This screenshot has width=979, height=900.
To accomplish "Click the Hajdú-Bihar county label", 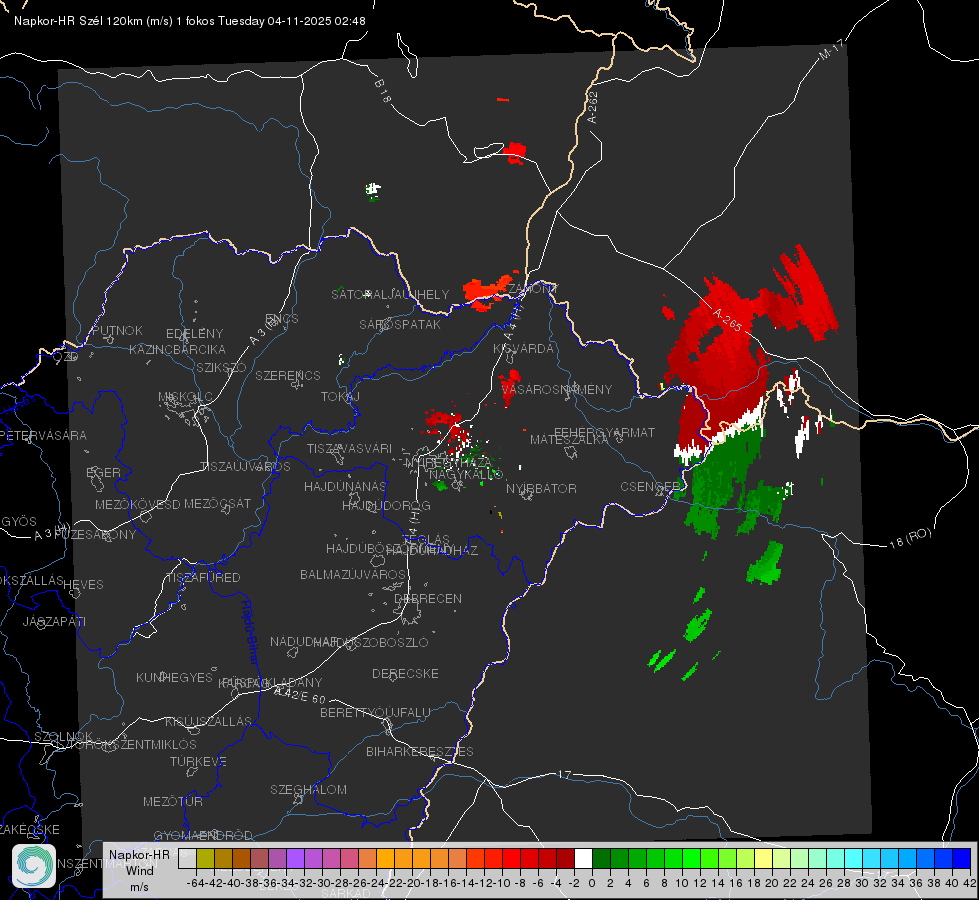I will coord(250,632).
